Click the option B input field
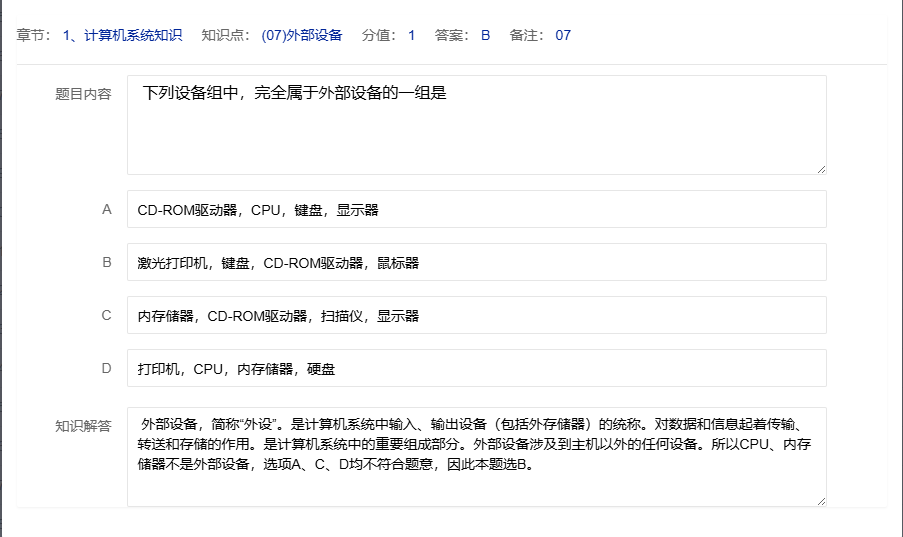This screenshot has width=903, height=537. pyautogui.click(x=476, y=263)
